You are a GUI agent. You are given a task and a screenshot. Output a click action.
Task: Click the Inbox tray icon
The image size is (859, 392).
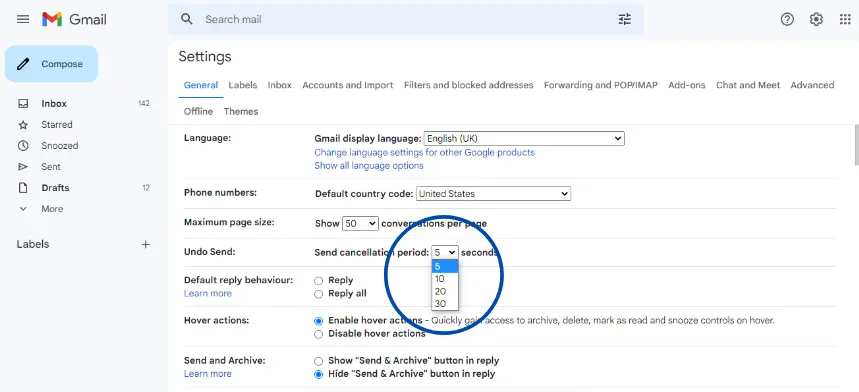(23, 103)
